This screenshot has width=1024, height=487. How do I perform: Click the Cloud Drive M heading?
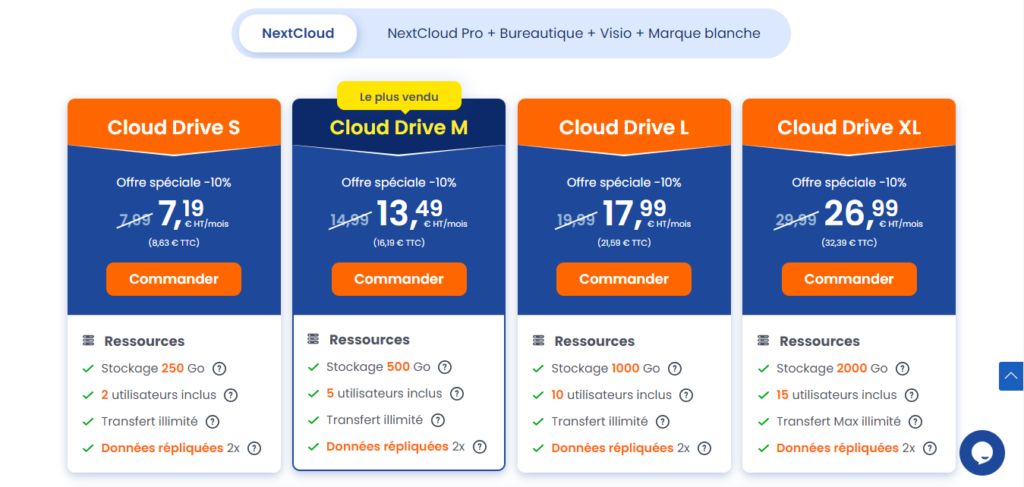pos(399,127)
